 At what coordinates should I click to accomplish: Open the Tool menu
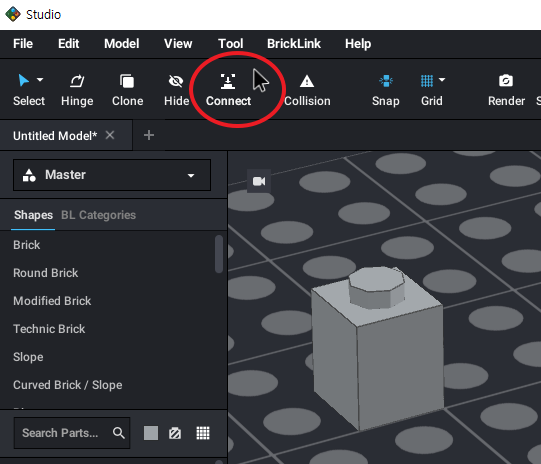pyautogui.click(x=230, y=44)
